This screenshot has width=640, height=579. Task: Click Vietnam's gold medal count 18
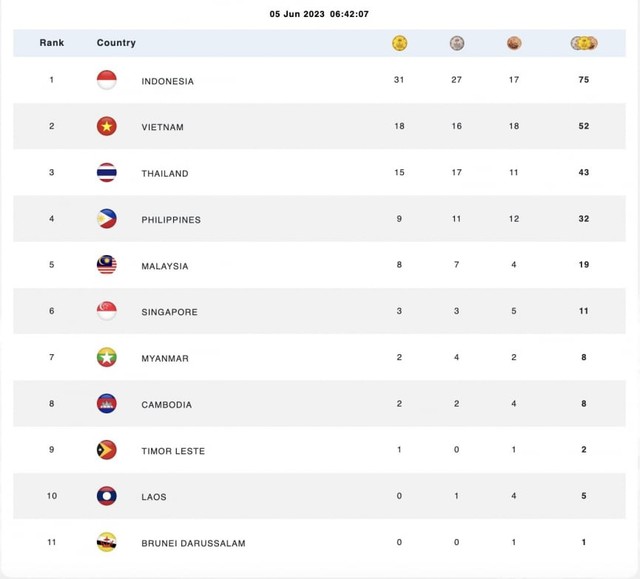pyautogui.click(x=399, y=126)
